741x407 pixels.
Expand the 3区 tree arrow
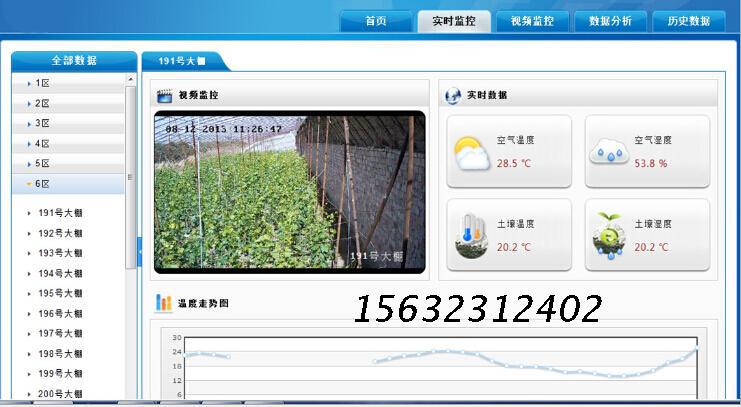[x=29, y=124]
